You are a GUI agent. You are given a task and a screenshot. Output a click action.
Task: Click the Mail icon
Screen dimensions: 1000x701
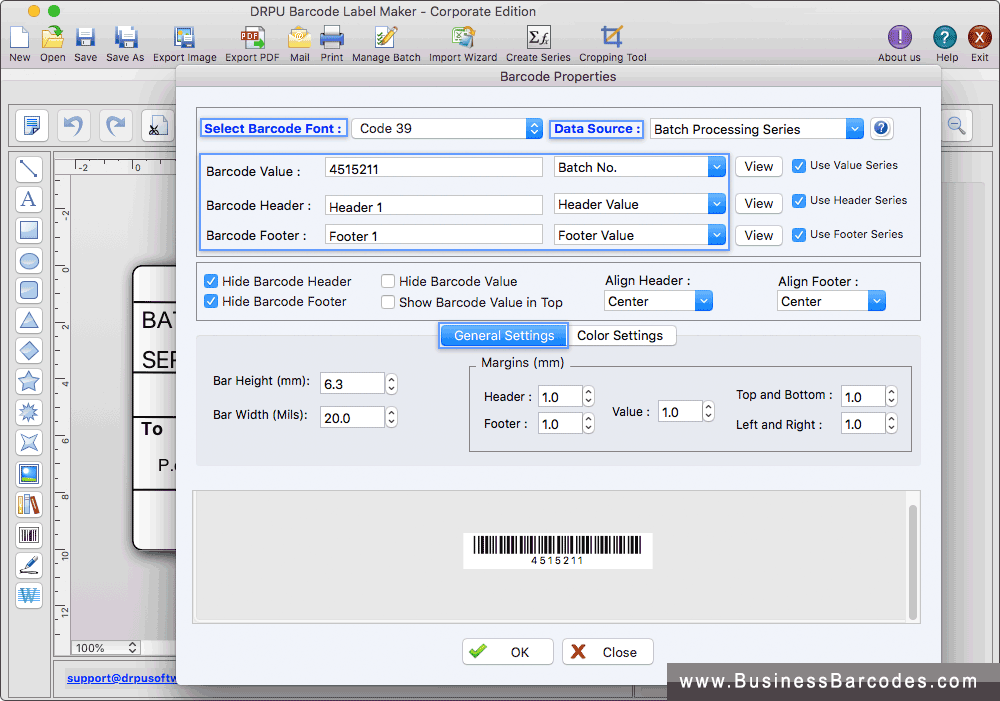299,38
